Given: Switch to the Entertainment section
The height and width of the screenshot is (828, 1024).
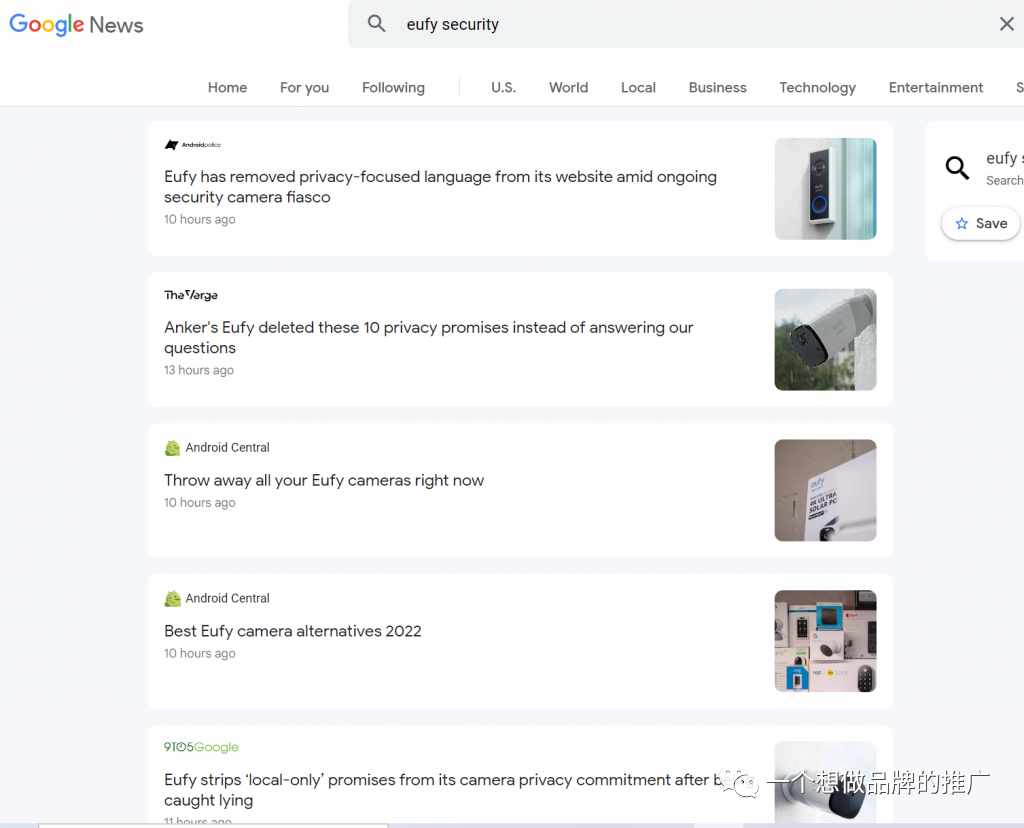Looking at the screenshot, I should pyautogui.click(x=936, y=88).
